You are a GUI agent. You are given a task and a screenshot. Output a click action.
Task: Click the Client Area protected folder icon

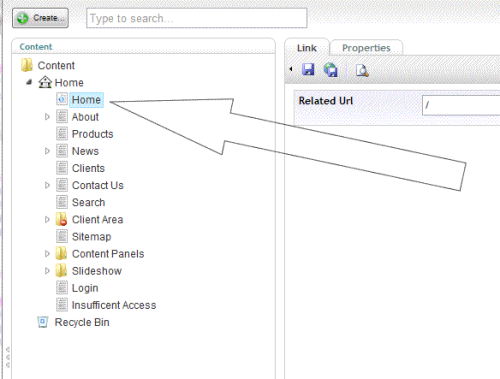pos(61,219)
